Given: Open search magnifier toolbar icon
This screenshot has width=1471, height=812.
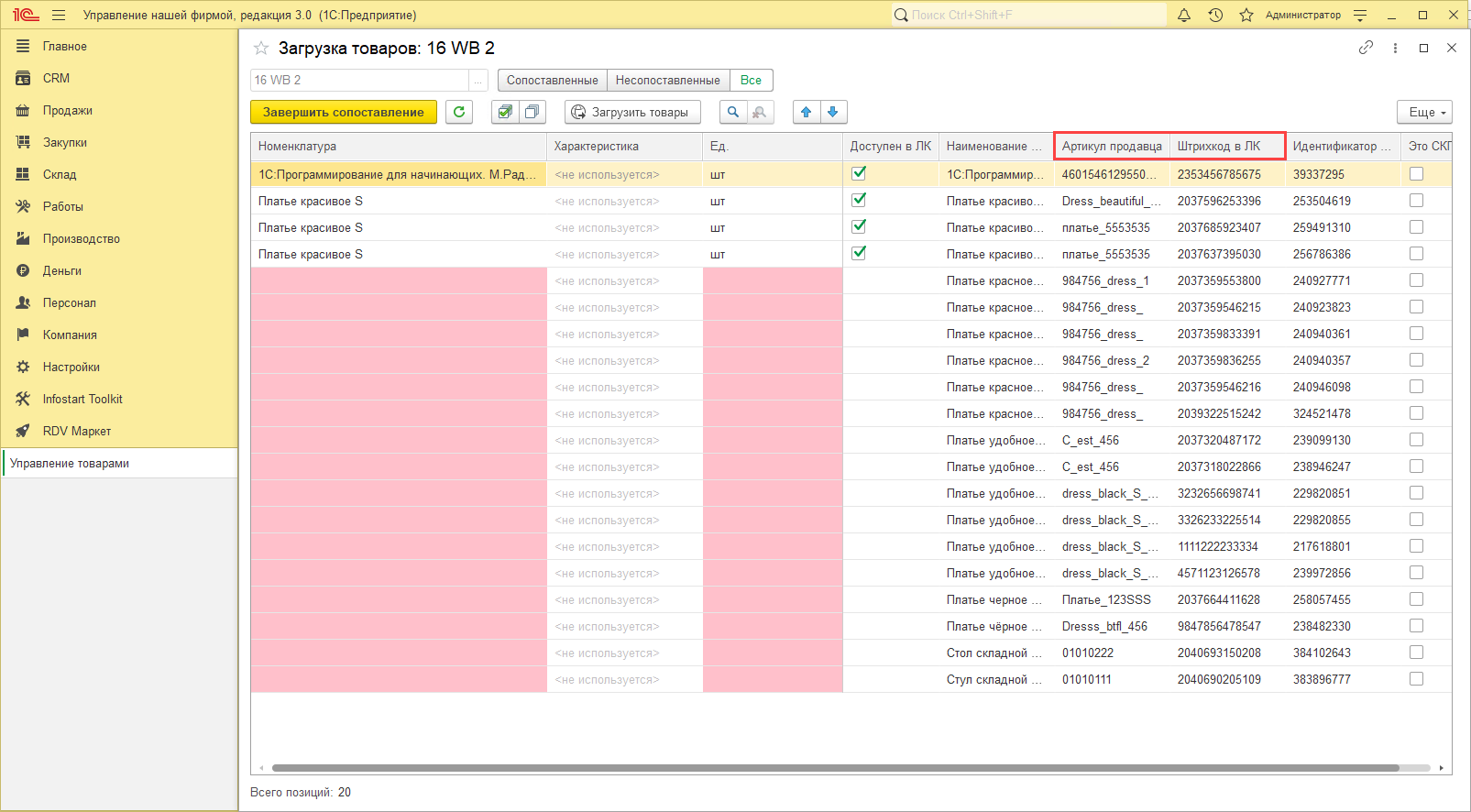Looking at the screenshot, I should [x=732, y=112].
